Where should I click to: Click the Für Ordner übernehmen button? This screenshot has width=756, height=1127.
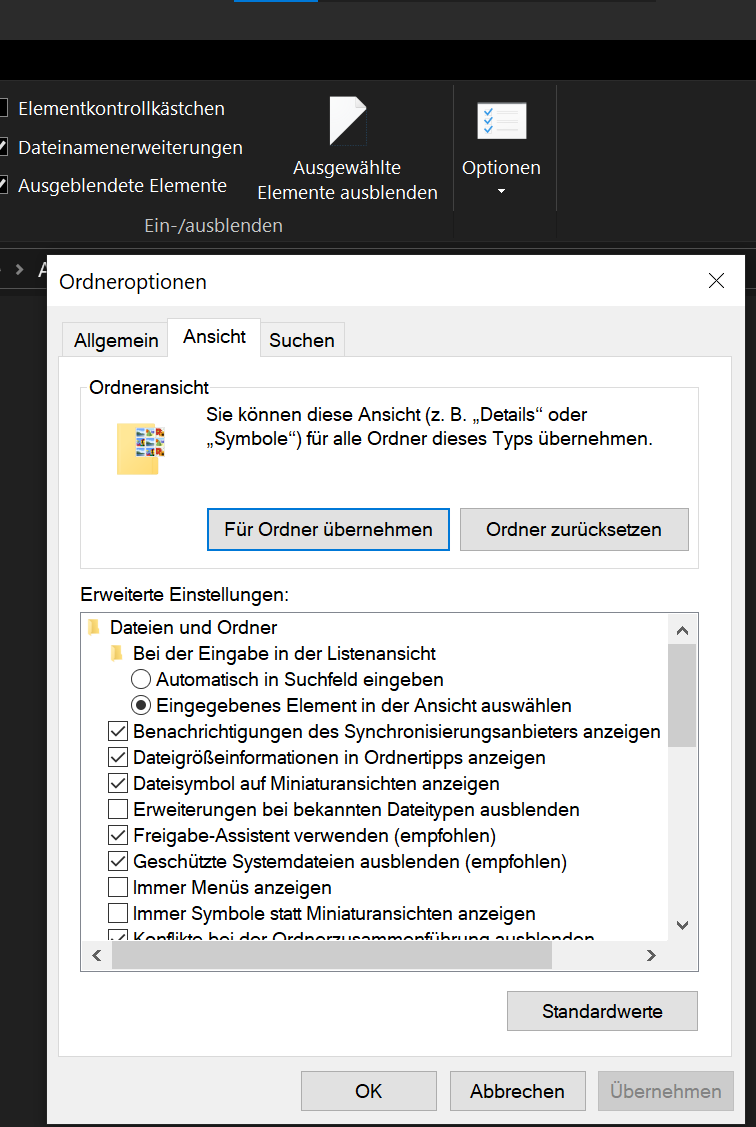click(328, 529)
